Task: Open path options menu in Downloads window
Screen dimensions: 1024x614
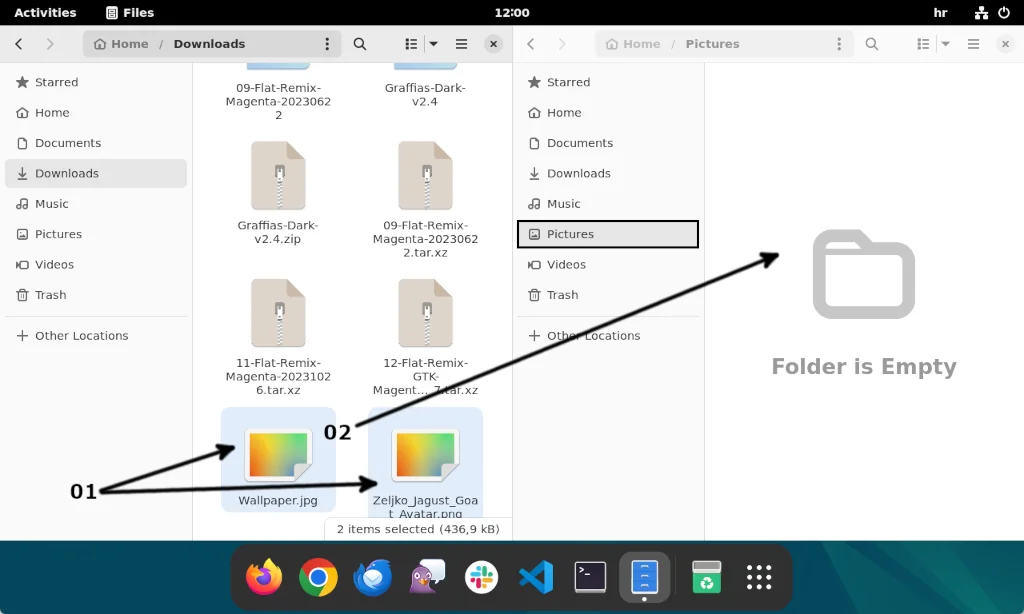Action: (327, 44)
